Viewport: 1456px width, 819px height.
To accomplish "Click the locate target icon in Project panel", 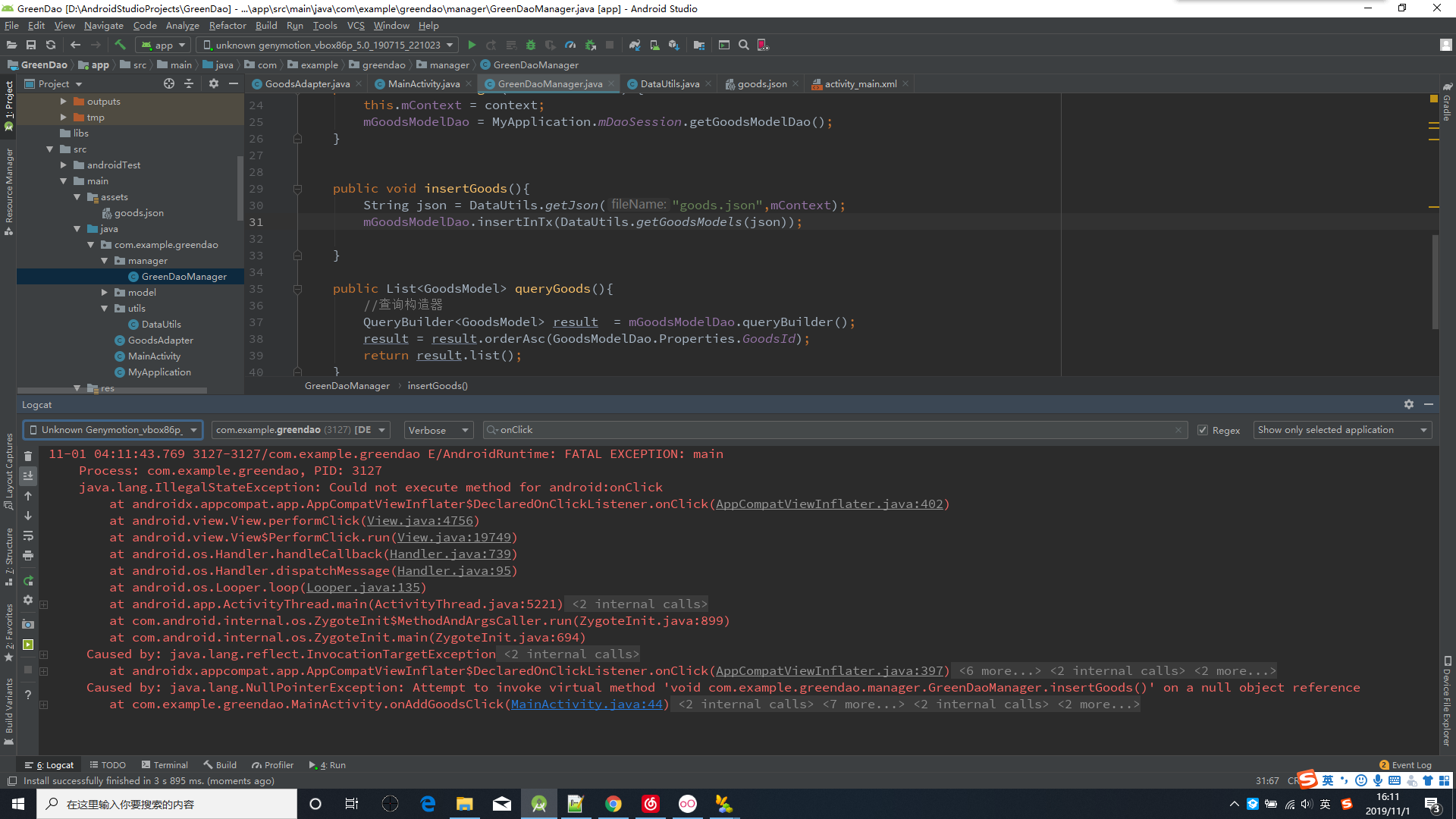I will tap(169, 83).
